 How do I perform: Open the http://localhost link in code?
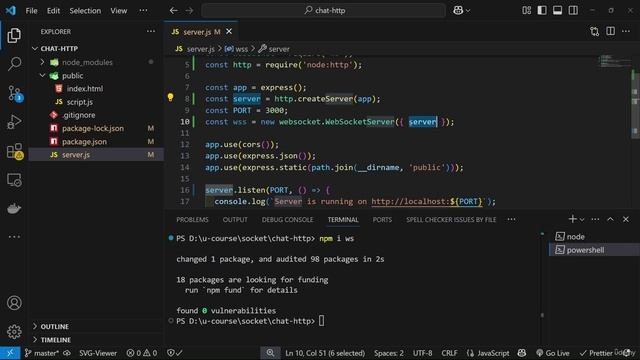click(x=427, y=202)
